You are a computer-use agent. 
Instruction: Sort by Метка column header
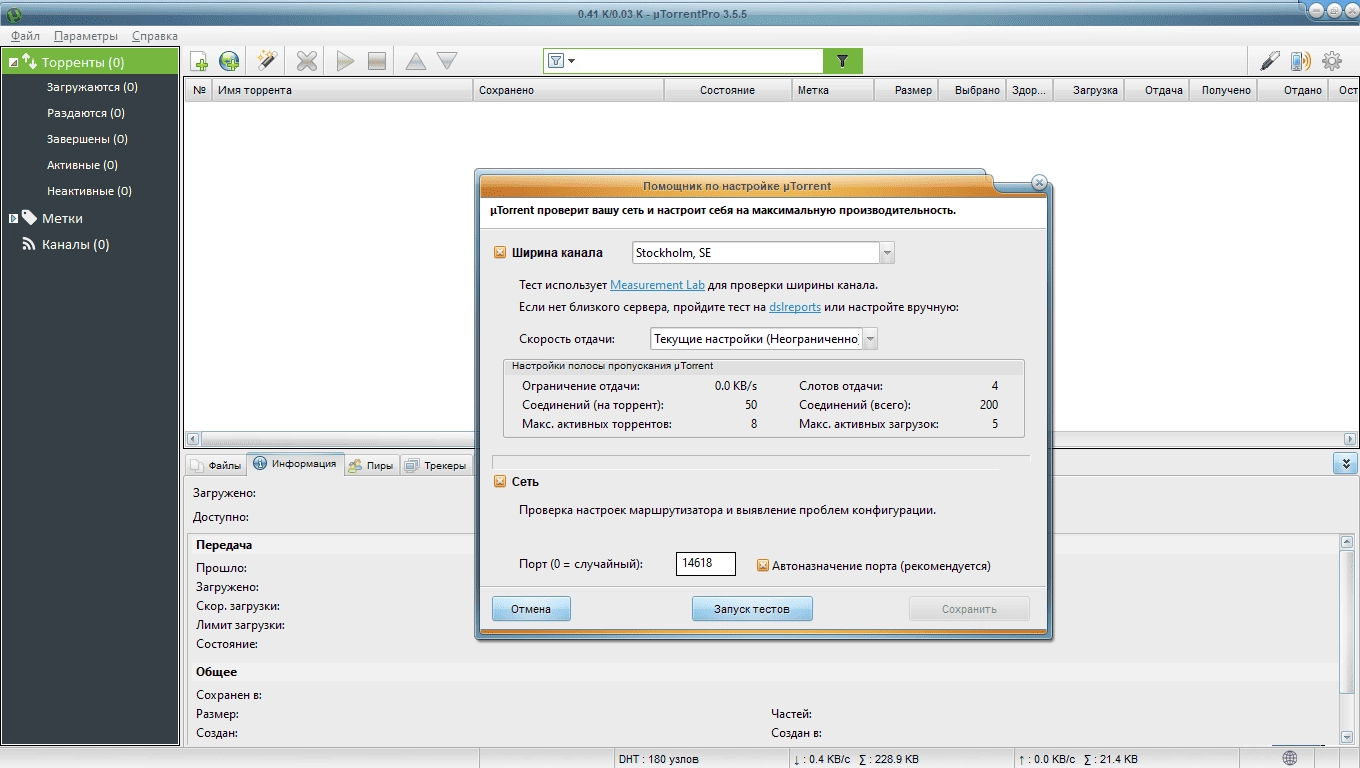[x=832, y=90]
